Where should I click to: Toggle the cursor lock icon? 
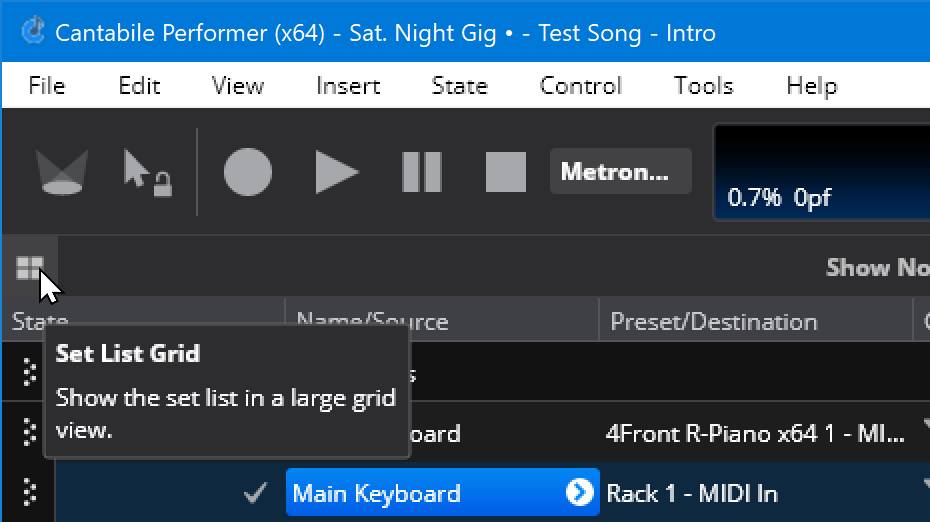tap(148, 172)
